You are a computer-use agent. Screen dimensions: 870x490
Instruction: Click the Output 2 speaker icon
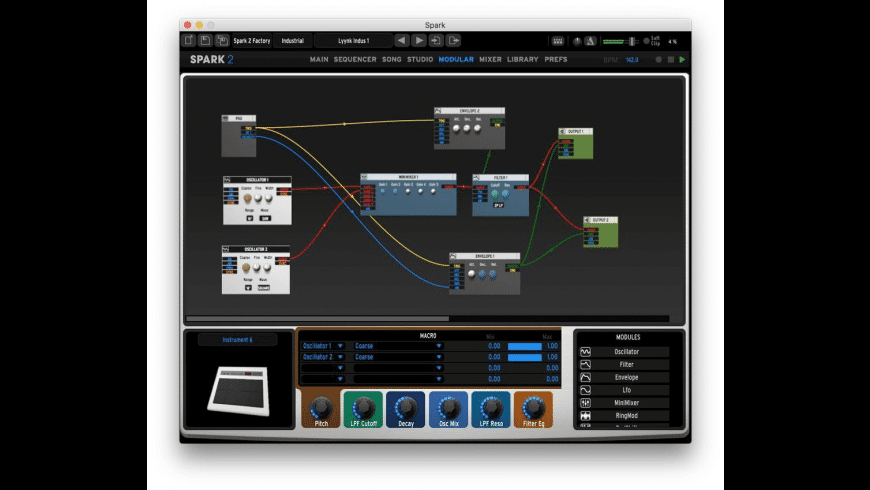point(587,220)
